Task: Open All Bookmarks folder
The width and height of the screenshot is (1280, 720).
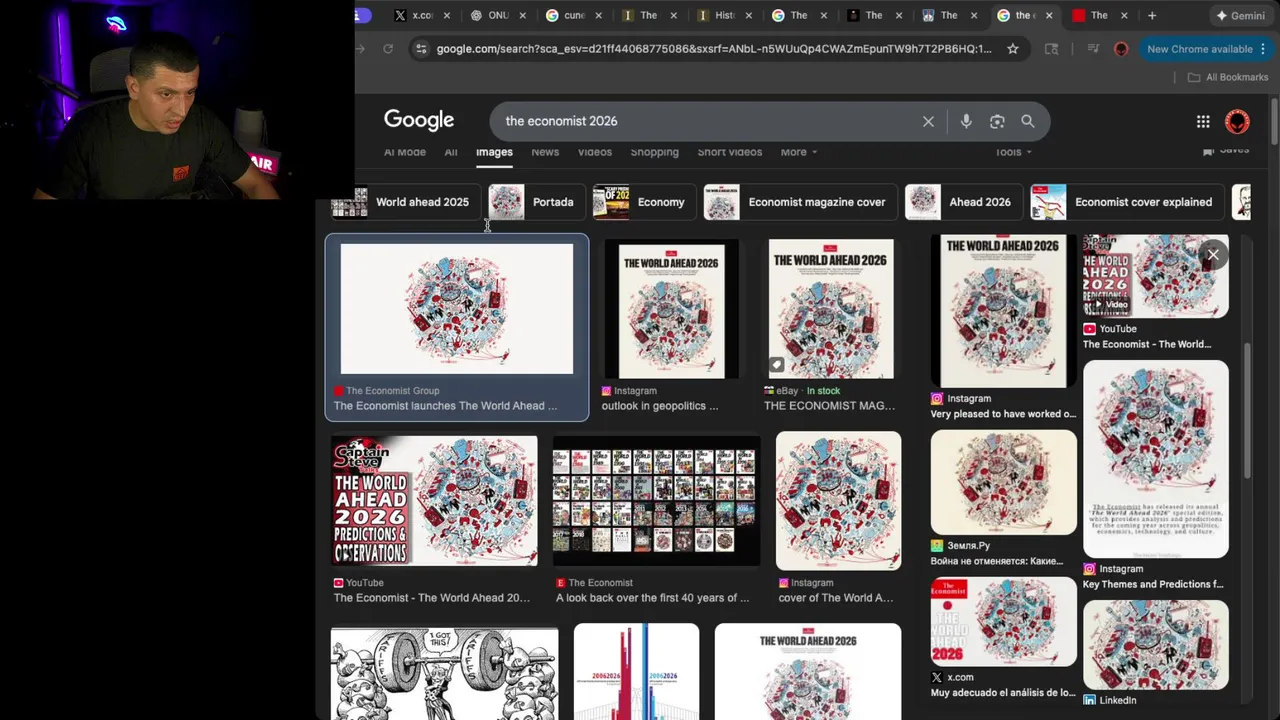Action: (1227, 77)
